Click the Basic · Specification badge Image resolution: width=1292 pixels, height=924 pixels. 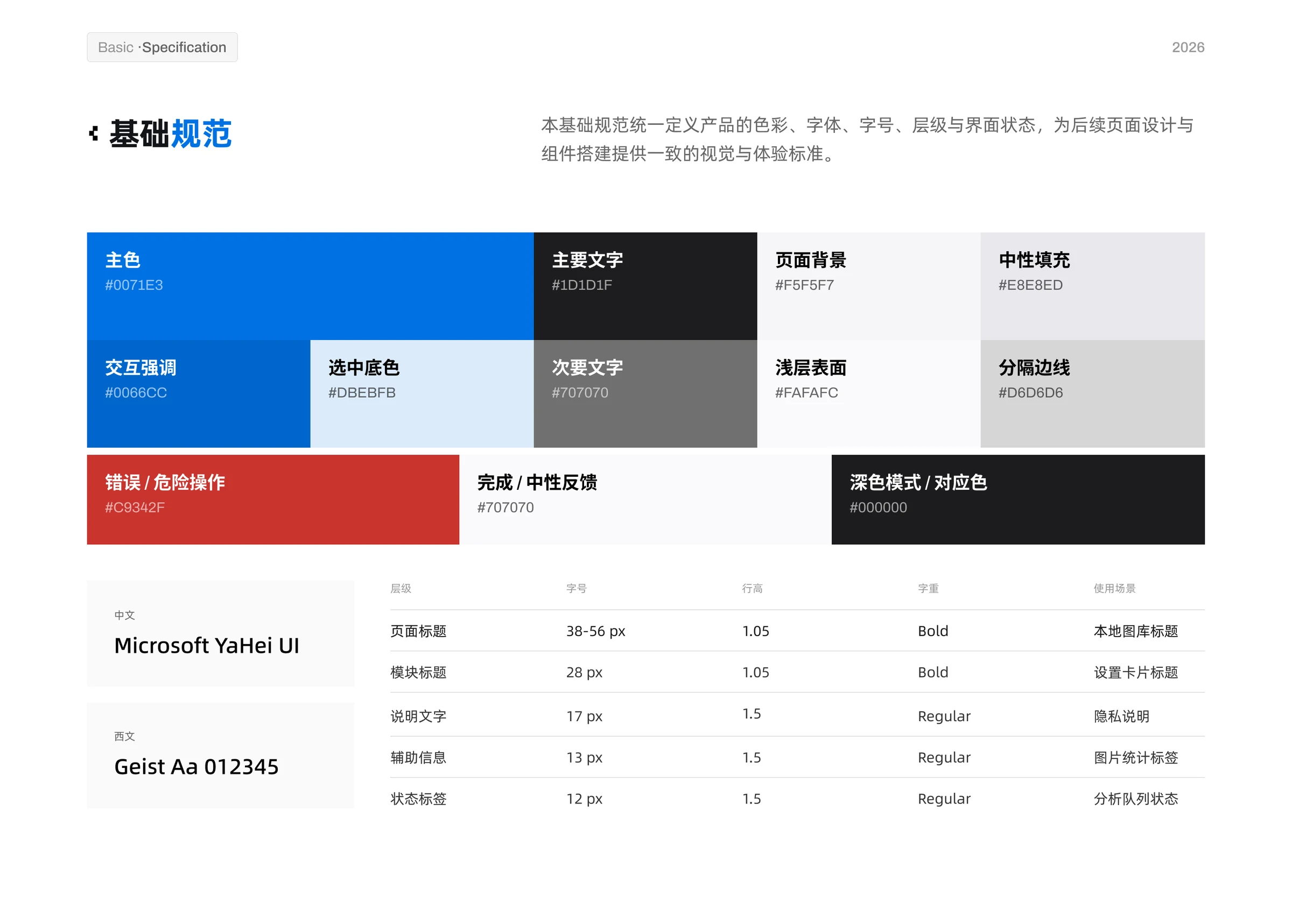pos(161,47)
